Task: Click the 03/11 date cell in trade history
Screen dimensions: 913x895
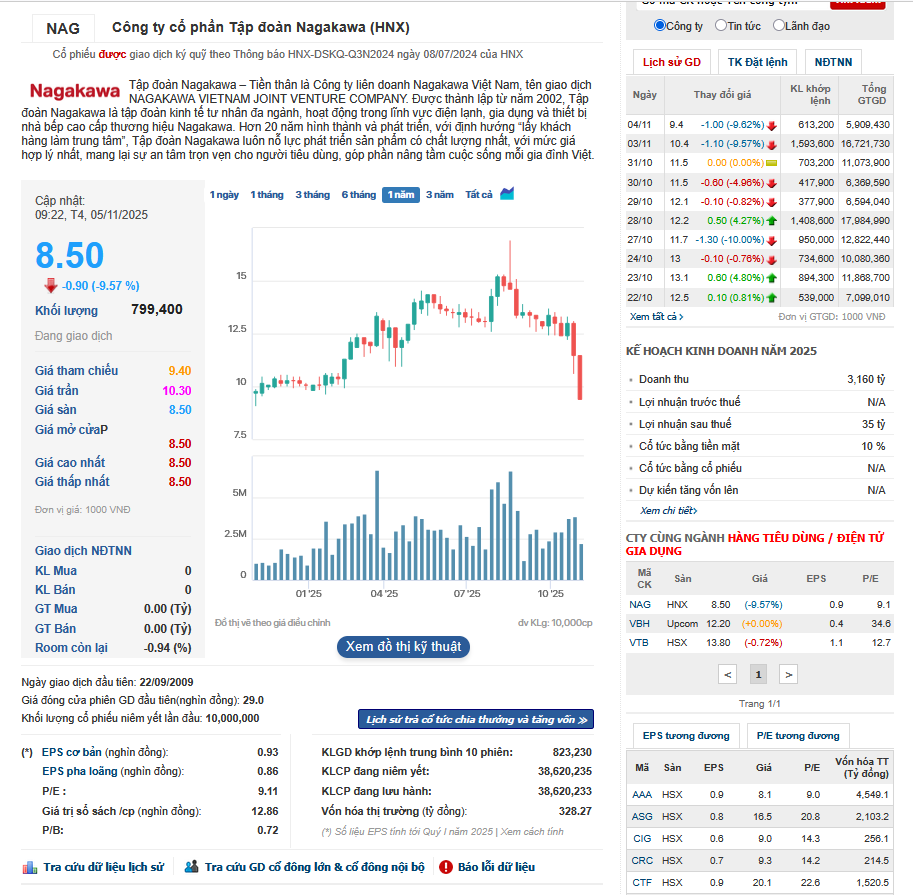Action: click(x=639, y=144)
